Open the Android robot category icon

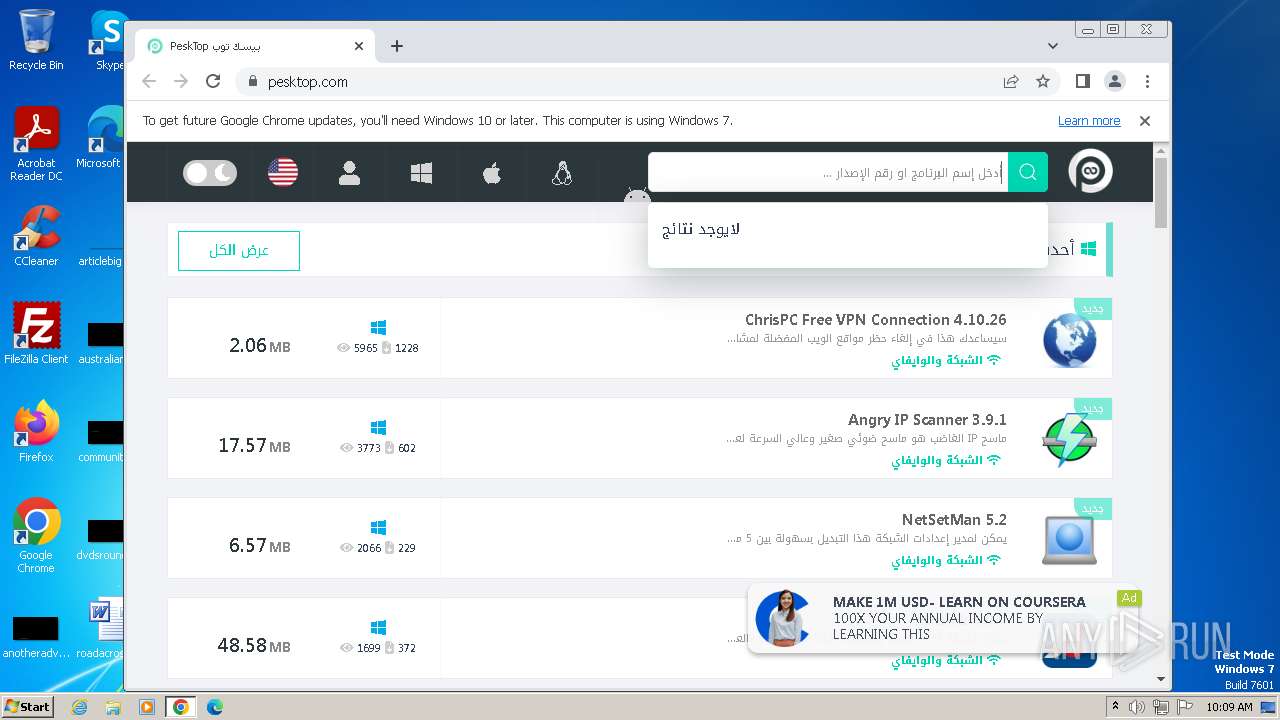[637, 196]
